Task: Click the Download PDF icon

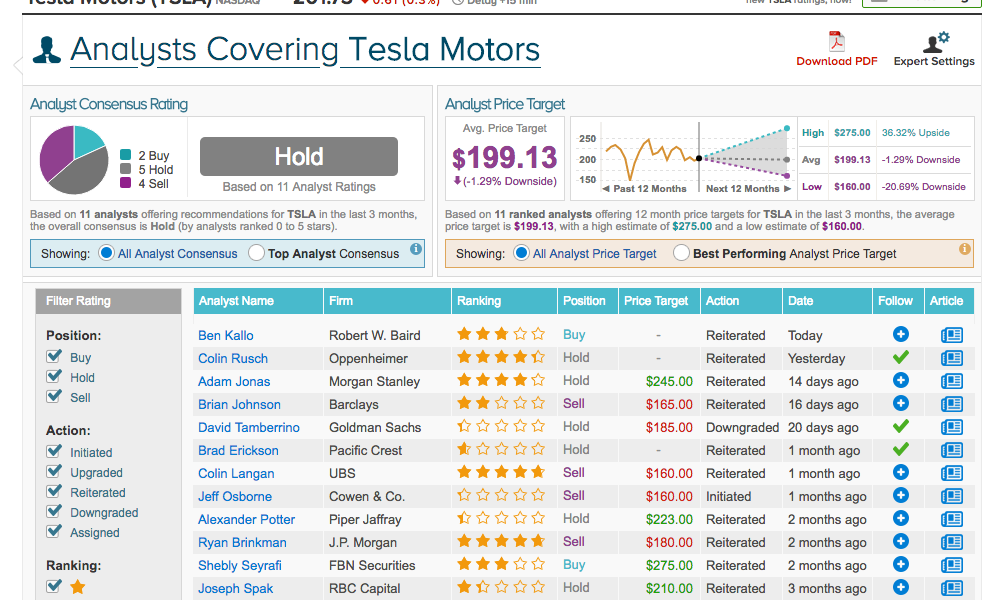Action: tap(836, 41)
